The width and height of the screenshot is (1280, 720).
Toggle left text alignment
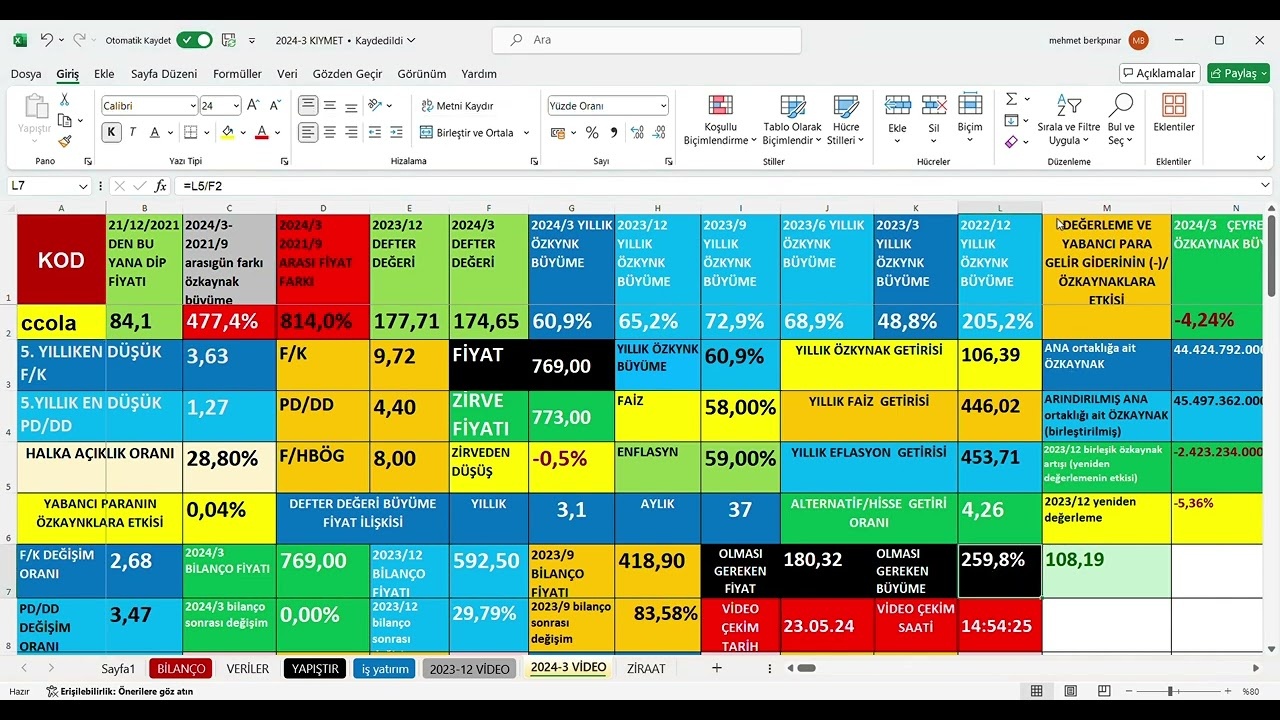308,132
